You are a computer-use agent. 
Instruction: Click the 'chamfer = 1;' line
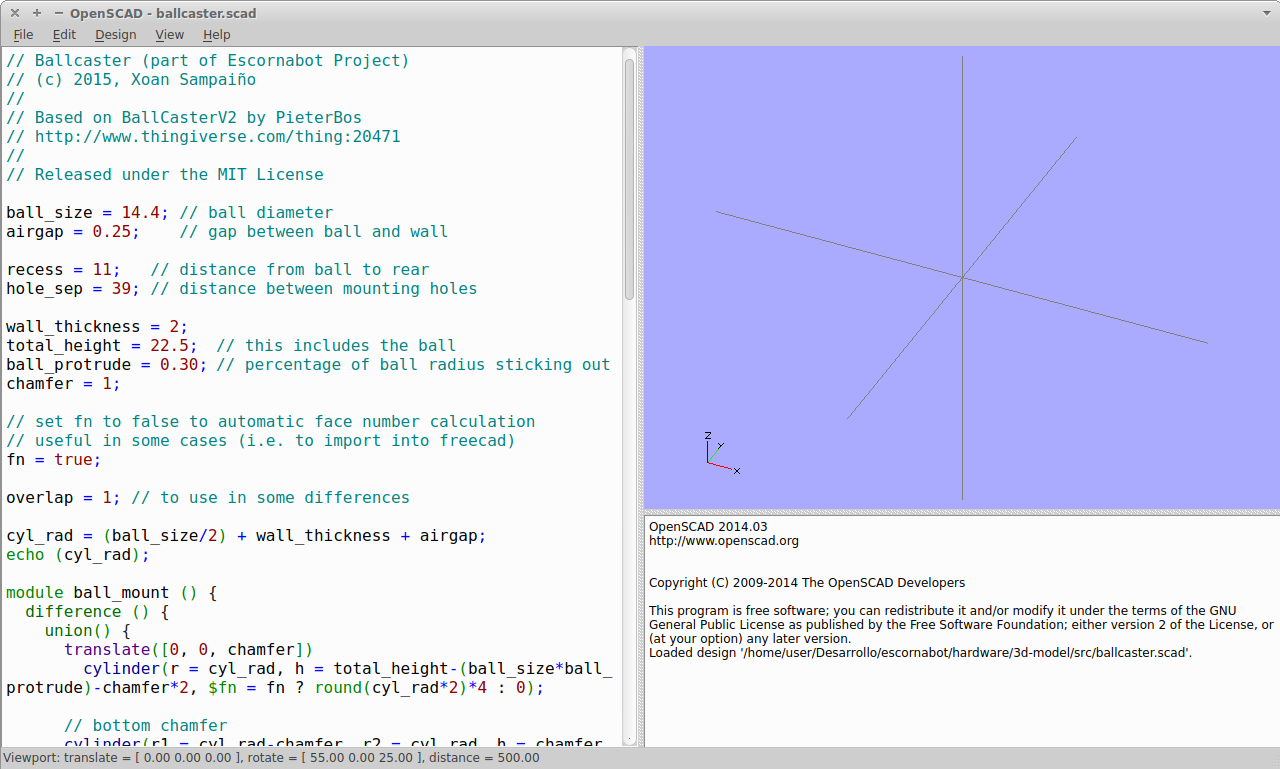[x=63, y=384]
